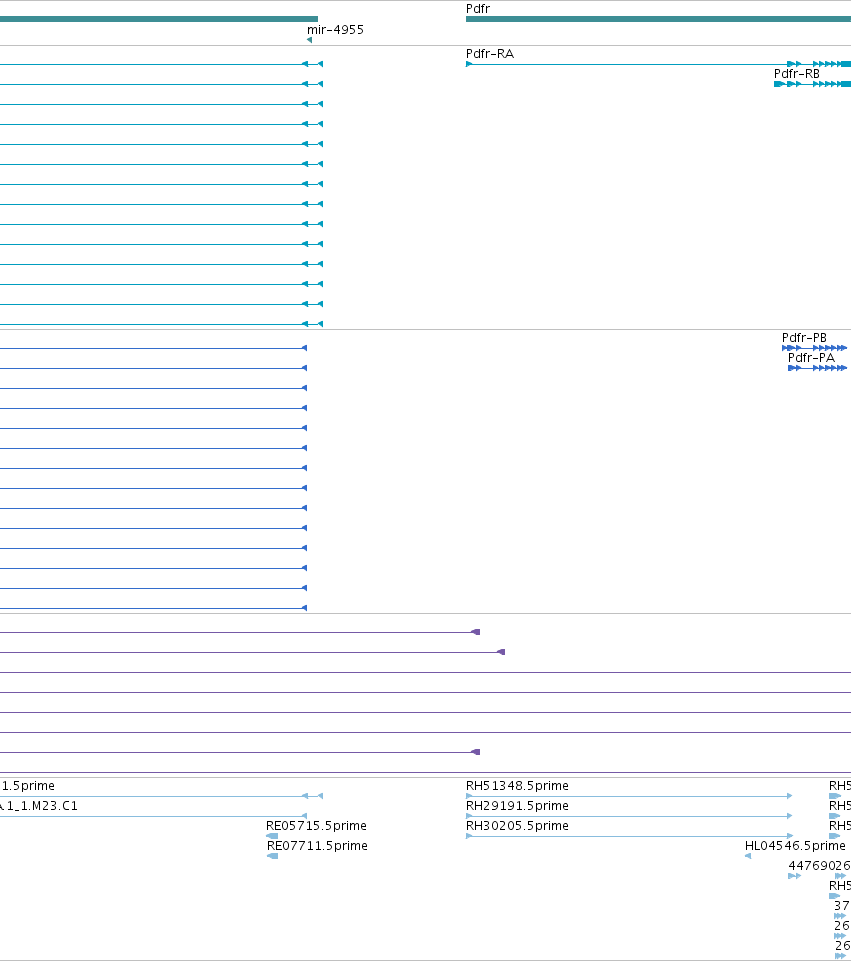Click the Pdfr-PA protein label
This screenshot has width=851, height=961.
tap(811, 357)
